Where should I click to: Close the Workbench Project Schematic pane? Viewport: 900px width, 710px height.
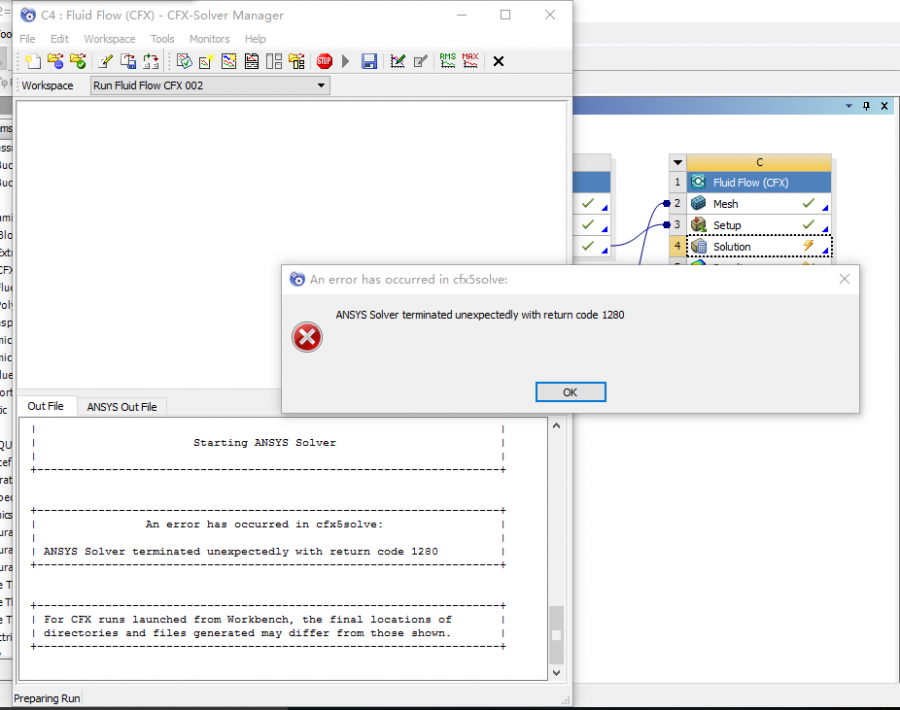885,106
